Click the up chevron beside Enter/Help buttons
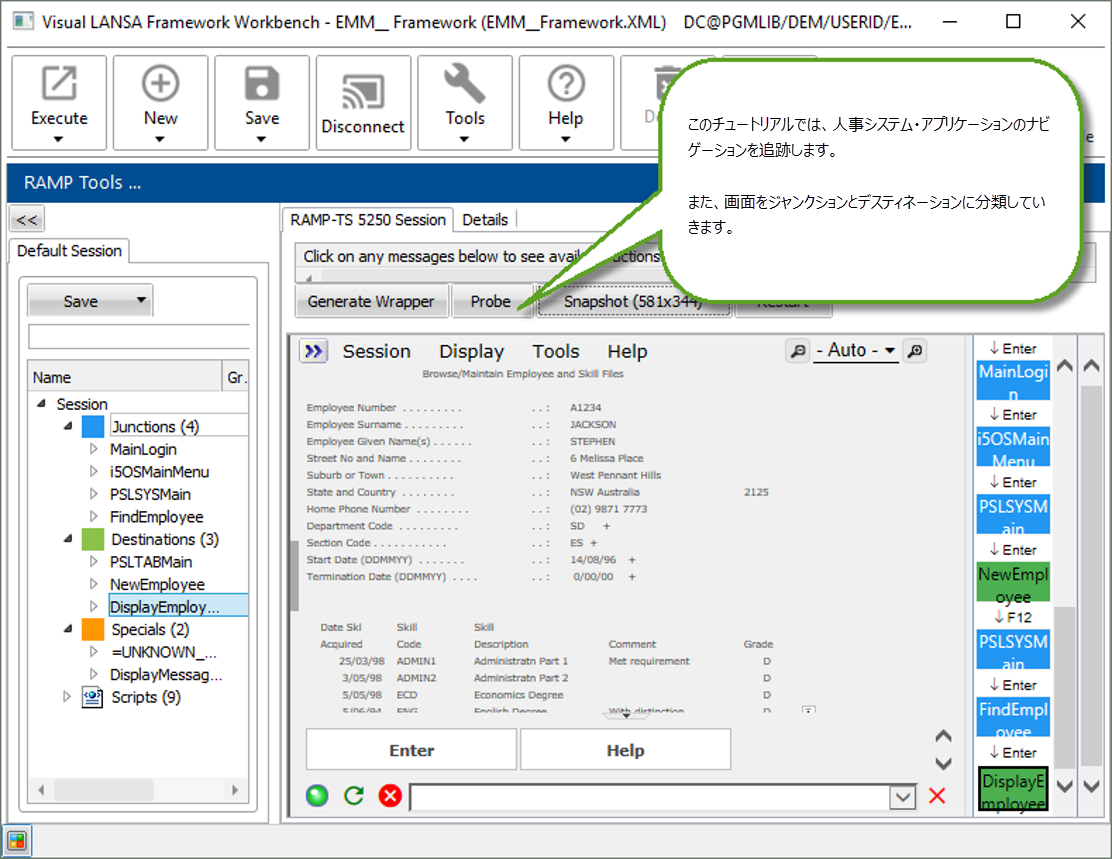The image size is (1112, 859). [943, 736]
